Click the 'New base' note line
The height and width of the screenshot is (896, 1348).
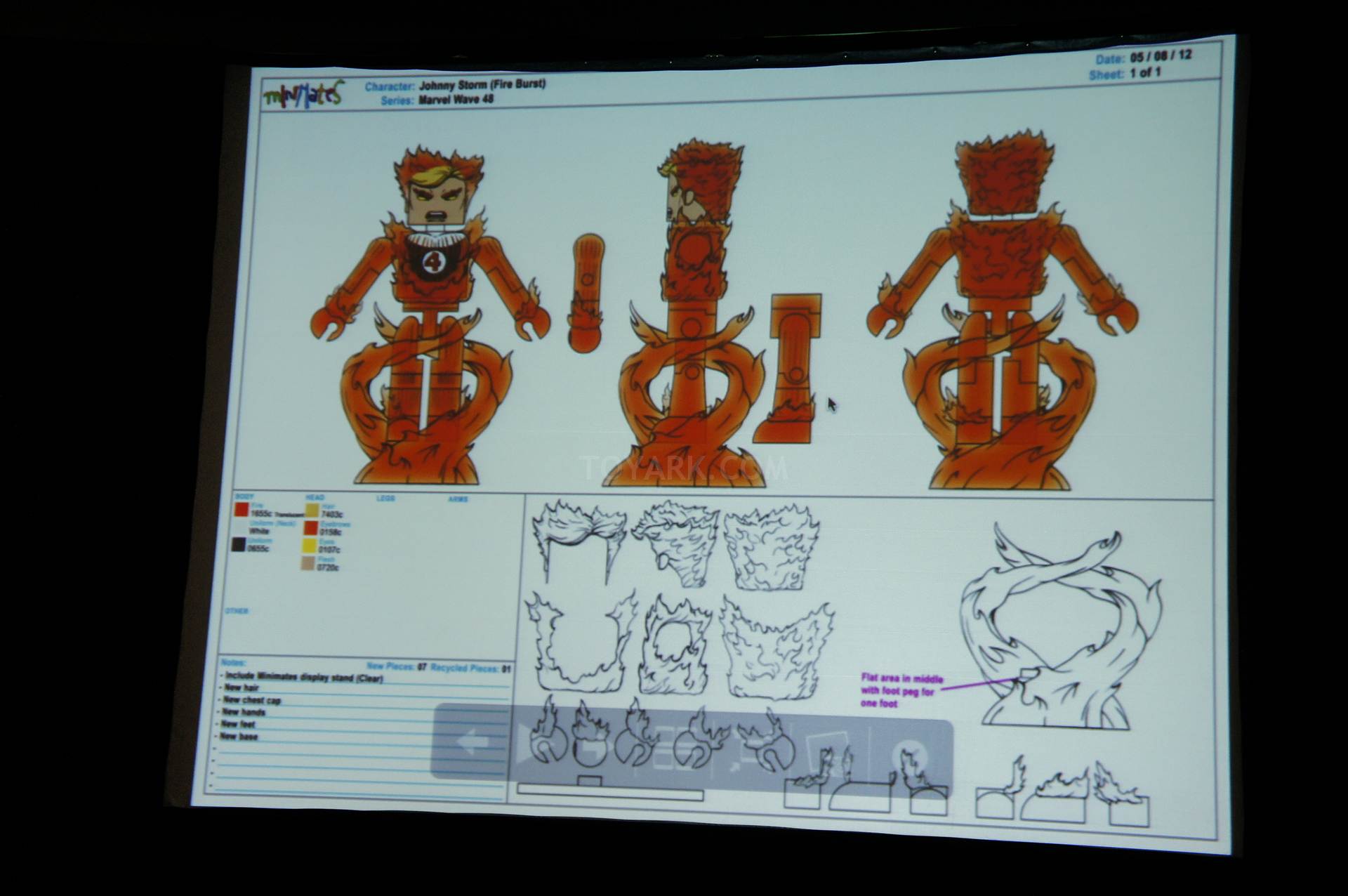click(239, 736)
